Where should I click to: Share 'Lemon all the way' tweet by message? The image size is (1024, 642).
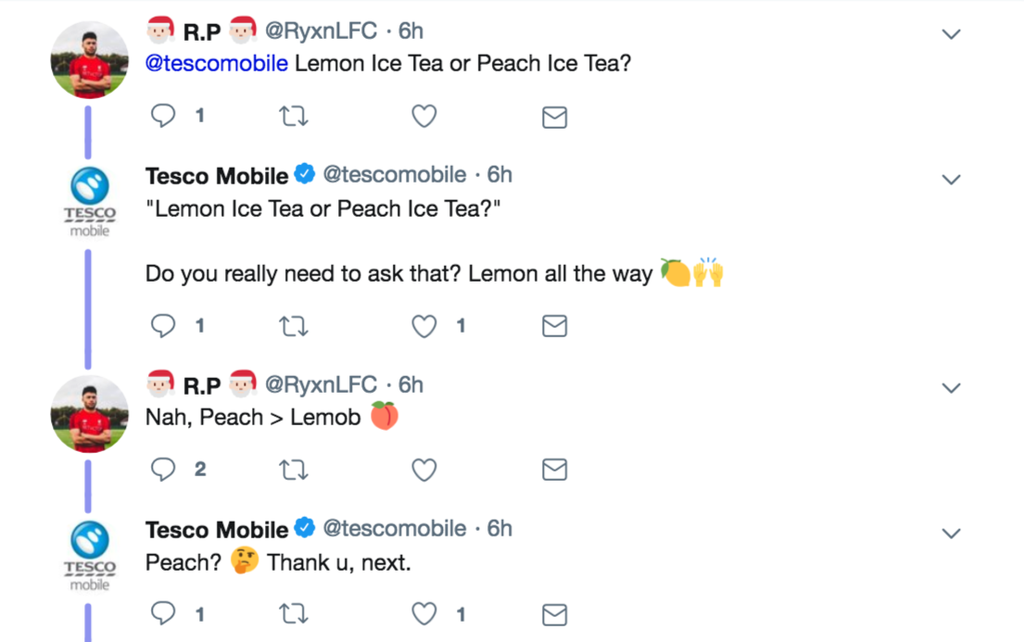(x=554, y=326)
